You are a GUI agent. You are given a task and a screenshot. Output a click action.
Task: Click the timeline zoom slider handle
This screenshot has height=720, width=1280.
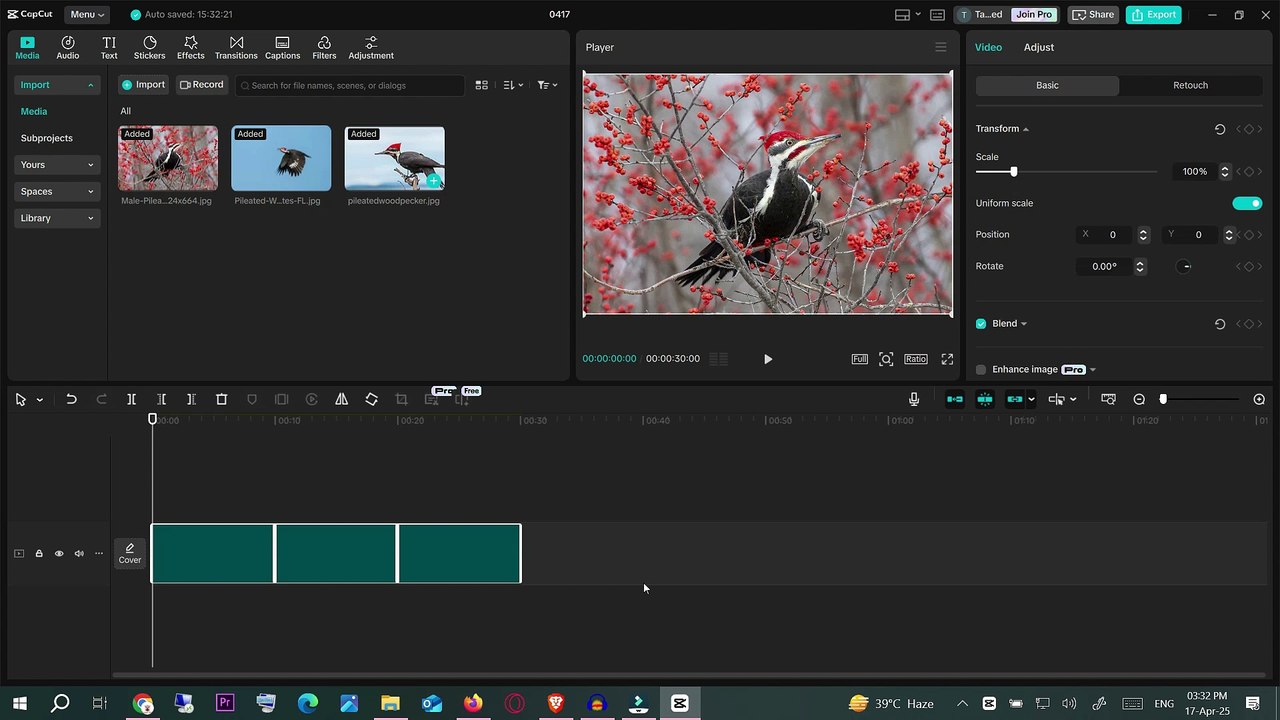pyautogui.click(x=1163, y=399)
